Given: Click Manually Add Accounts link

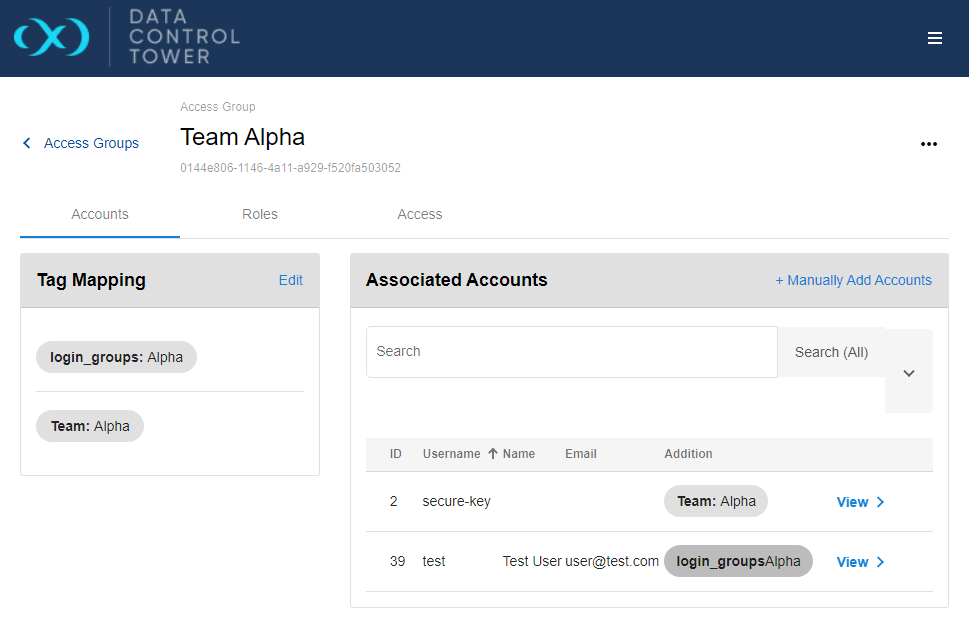Looking at the screenshot, I should pos(853,280).
